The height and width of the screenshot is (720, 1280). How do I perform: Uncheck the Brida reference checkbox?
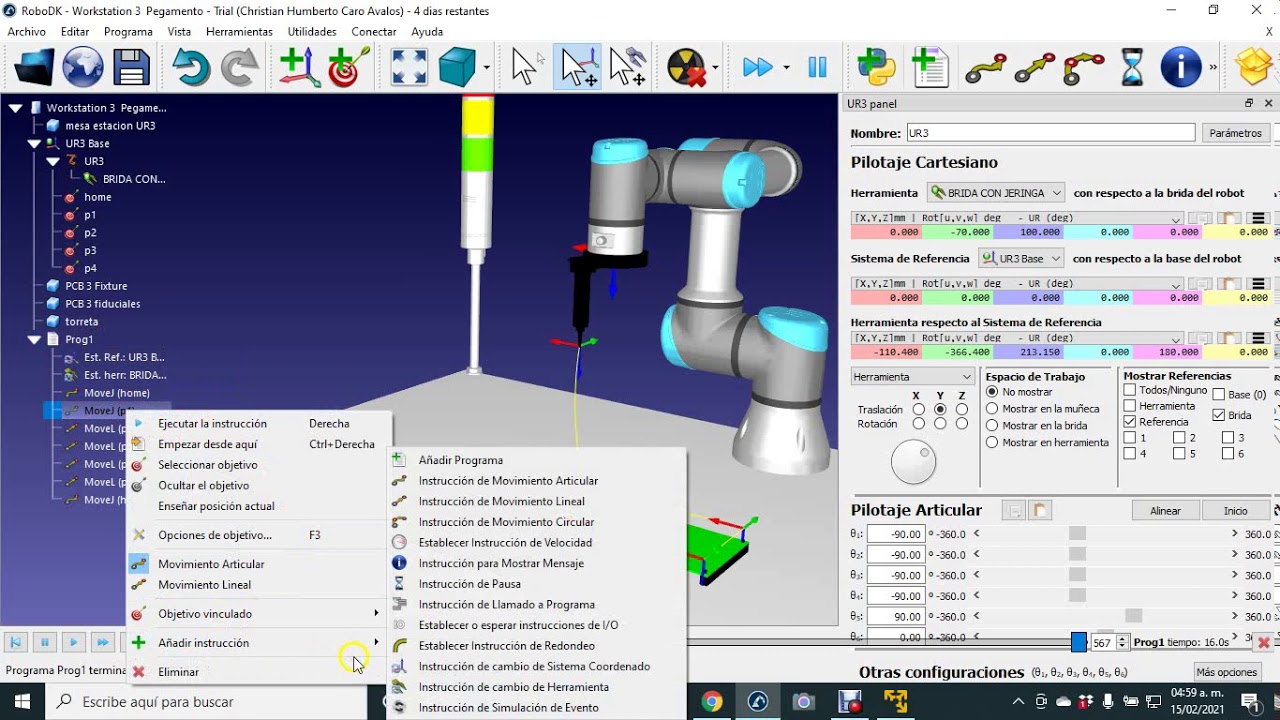point(1218,415)
